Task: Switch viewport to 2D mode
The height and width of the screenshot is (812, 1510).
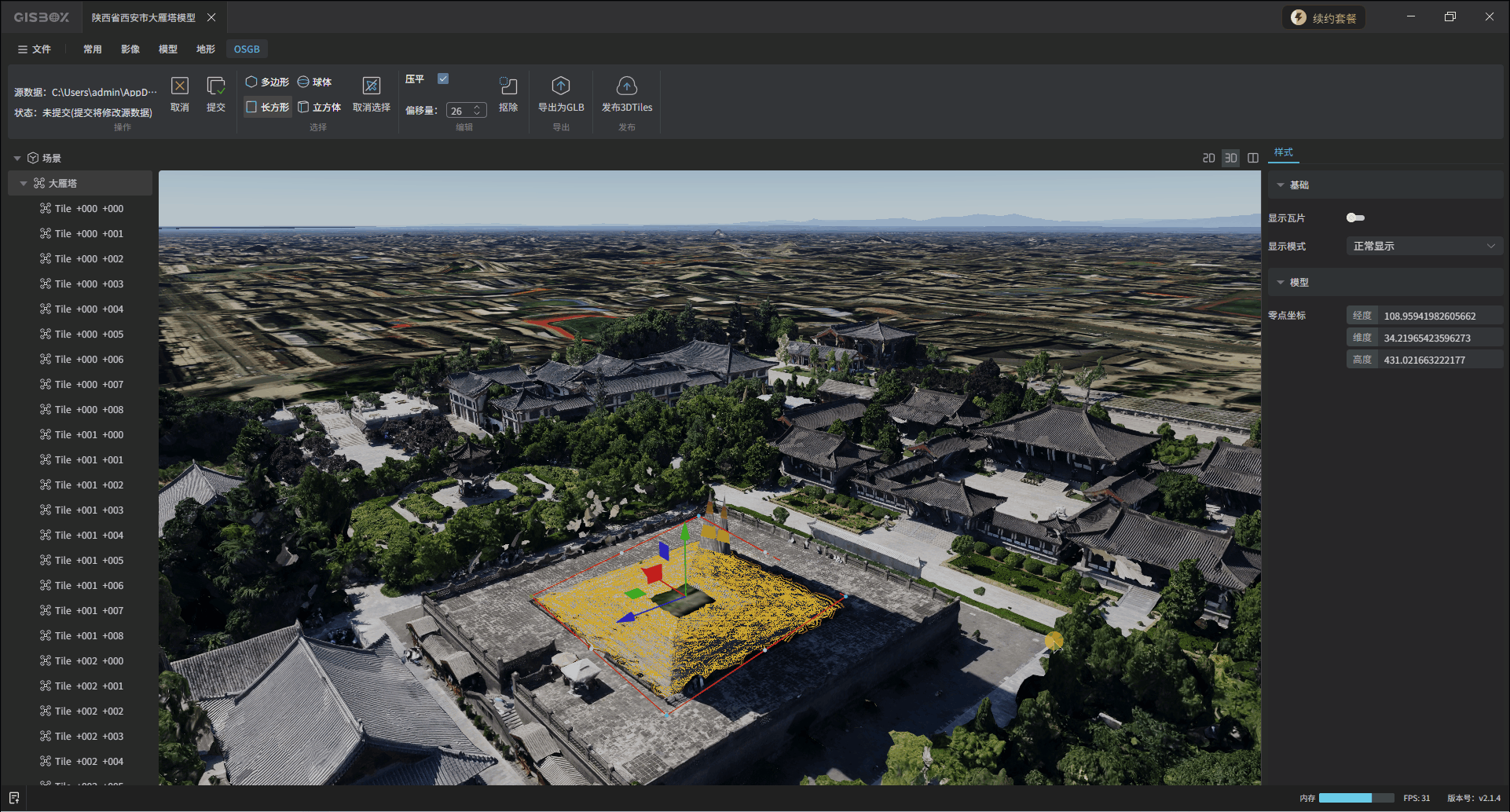Action: tap(1208, 158)
